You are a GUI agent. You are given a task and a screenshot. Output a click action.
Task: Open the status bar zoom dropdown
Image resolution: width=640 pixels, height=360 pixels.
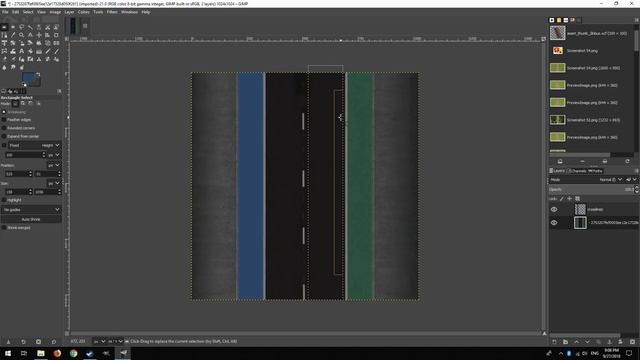pos(115,341)
